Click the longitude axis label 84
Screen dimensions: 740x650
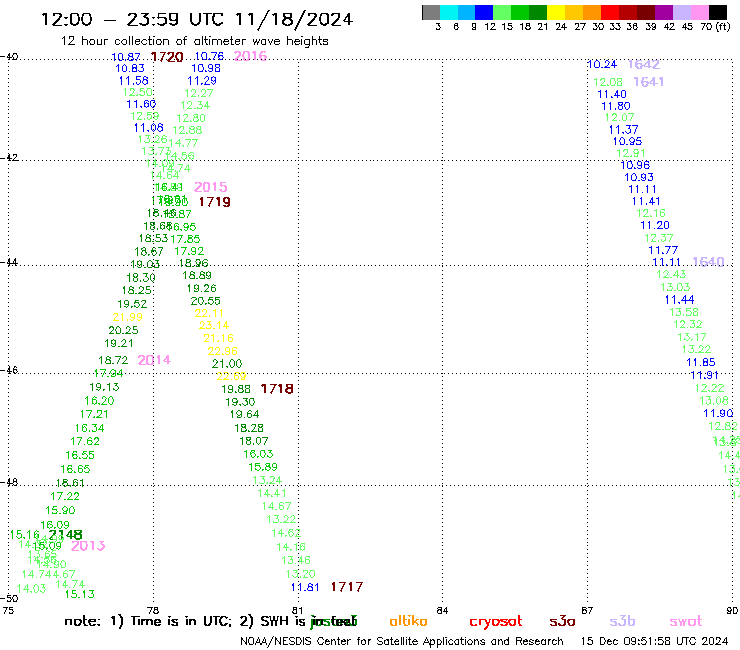(442, 611)
